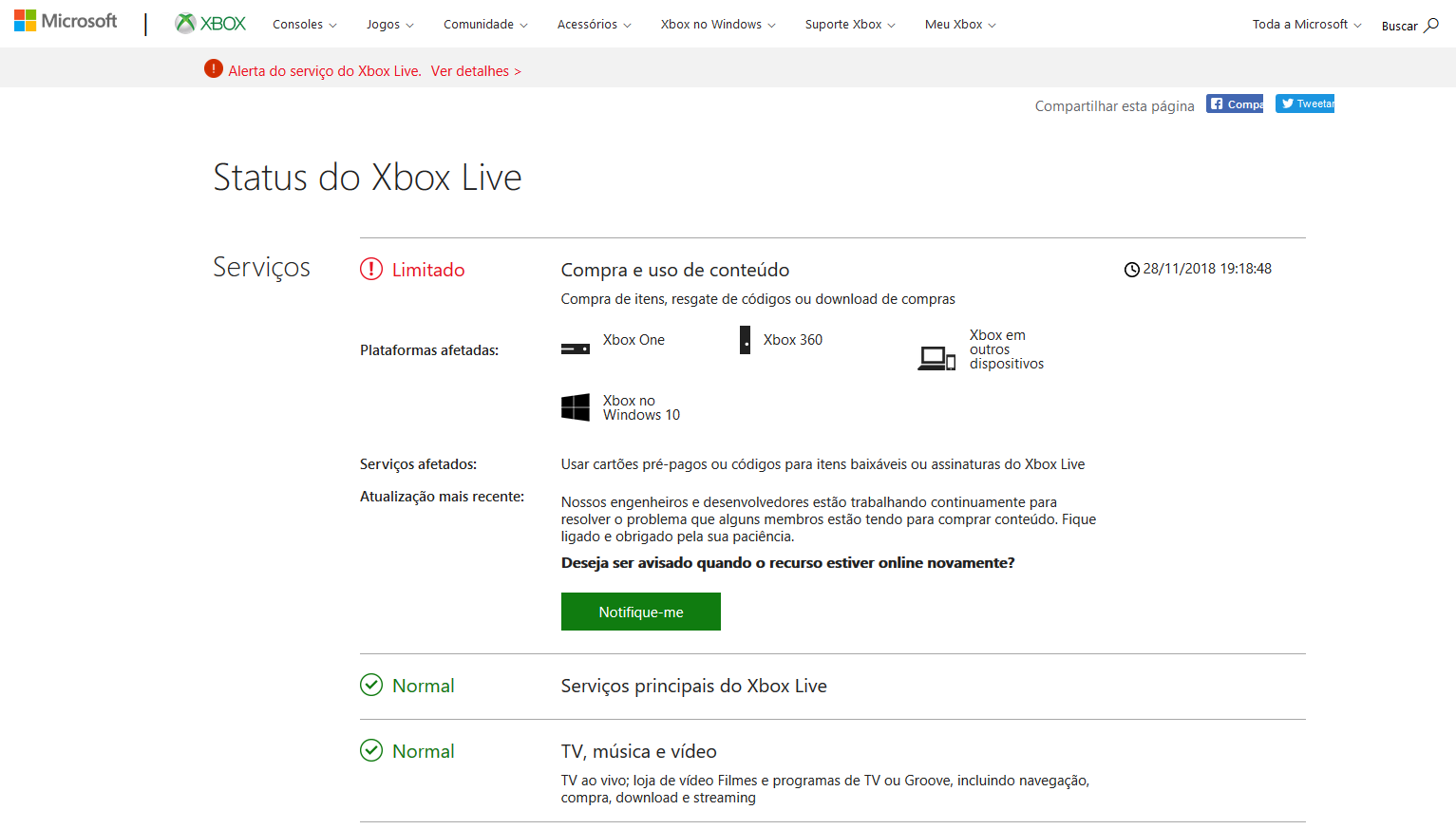Click the Buscar search text
Image resolution: width=1456 pixels, height=829 pixels.
pyautogui.click(x=1399, y=27)
